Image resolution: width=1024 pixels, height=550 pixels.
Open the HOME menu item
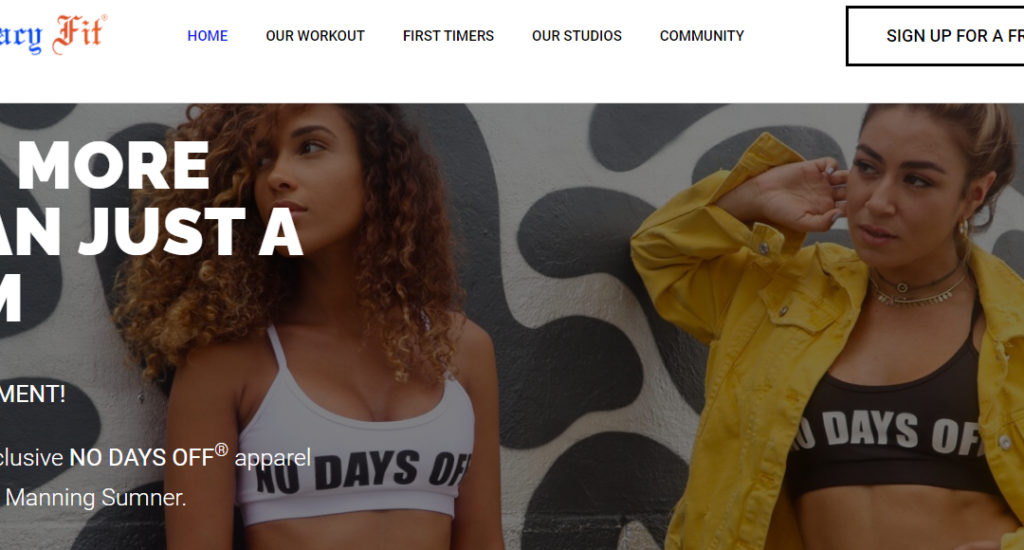pyautogui.click(x=208, y=36)
